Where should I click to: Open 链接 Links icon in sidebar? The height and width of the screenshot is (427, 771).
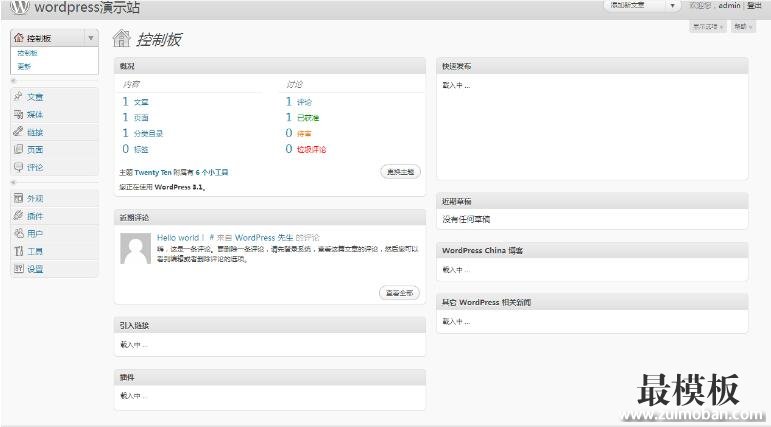pos(18,131)
